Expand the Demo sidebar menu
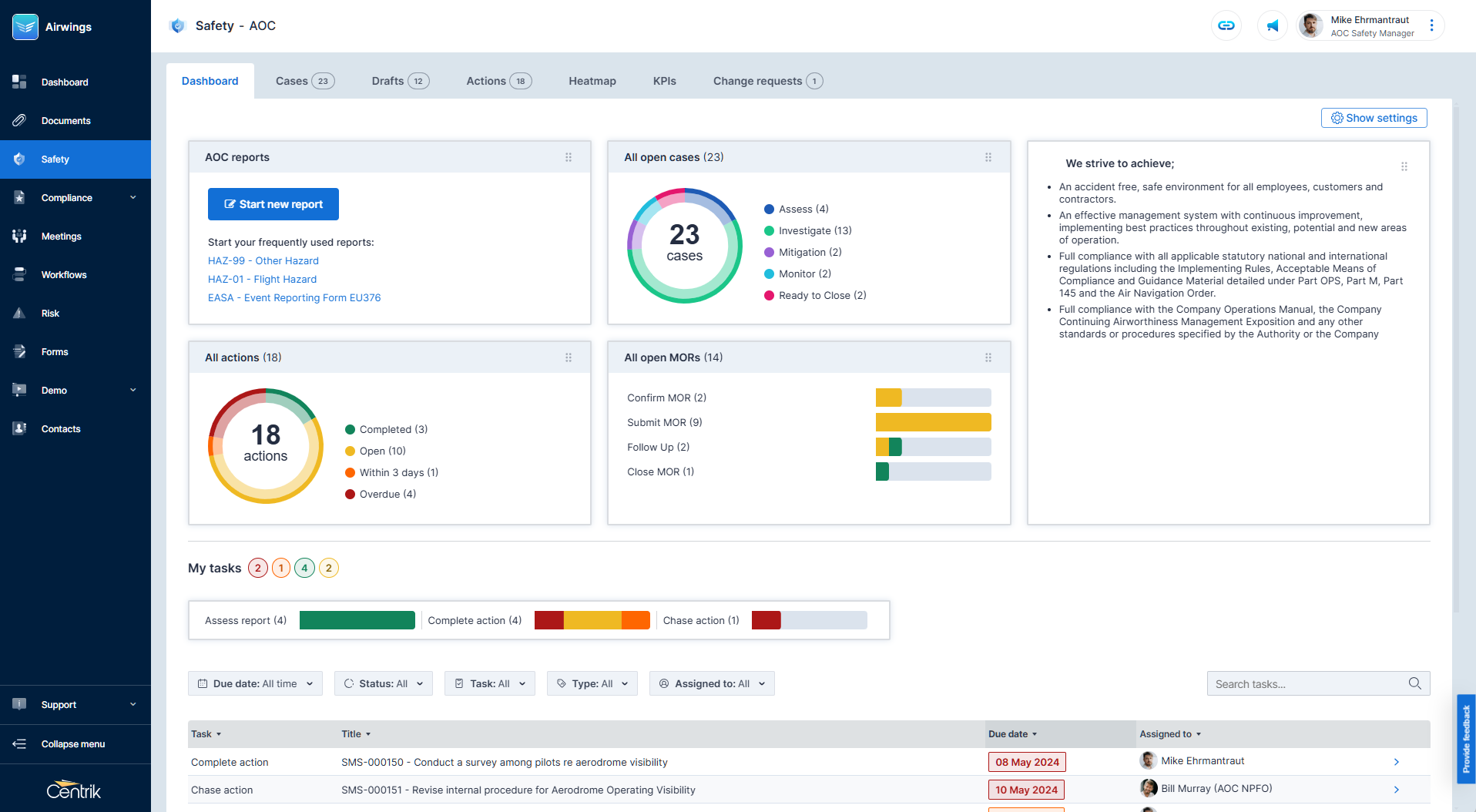The image size is (1476, 812). pyautogui.click(x=75, y=391)
